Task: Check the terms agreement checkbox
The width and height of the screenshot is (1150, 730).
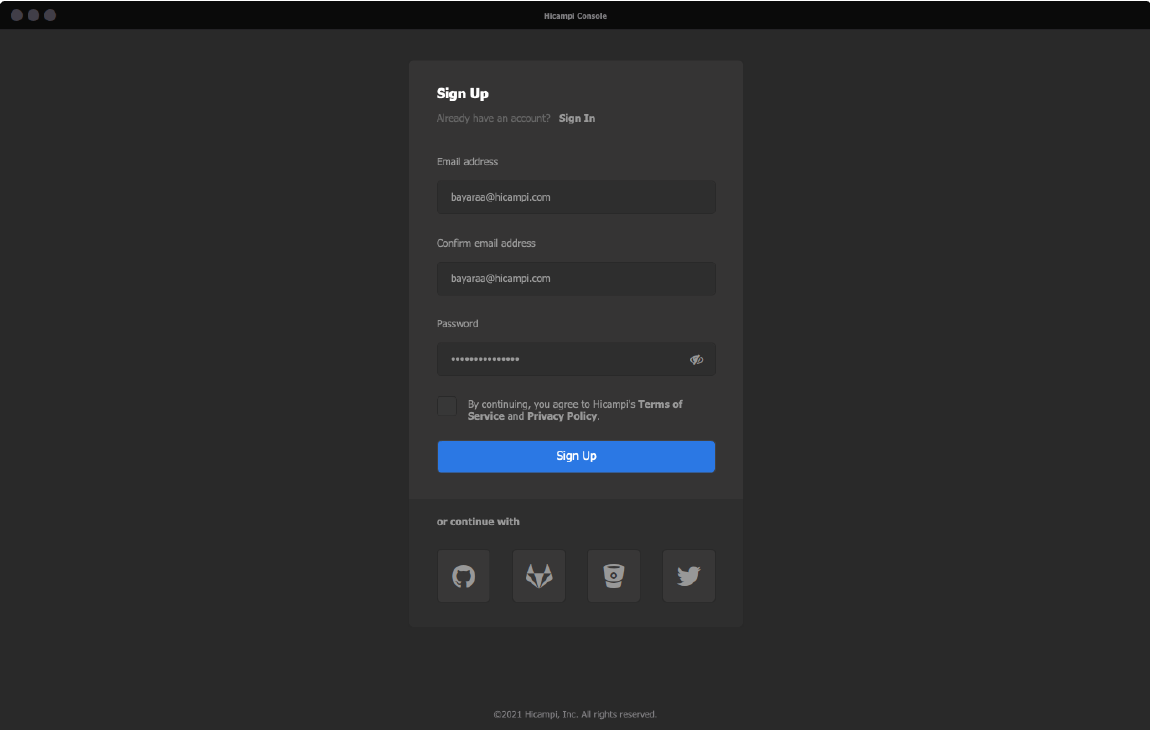Action: (x=446, y=405)
